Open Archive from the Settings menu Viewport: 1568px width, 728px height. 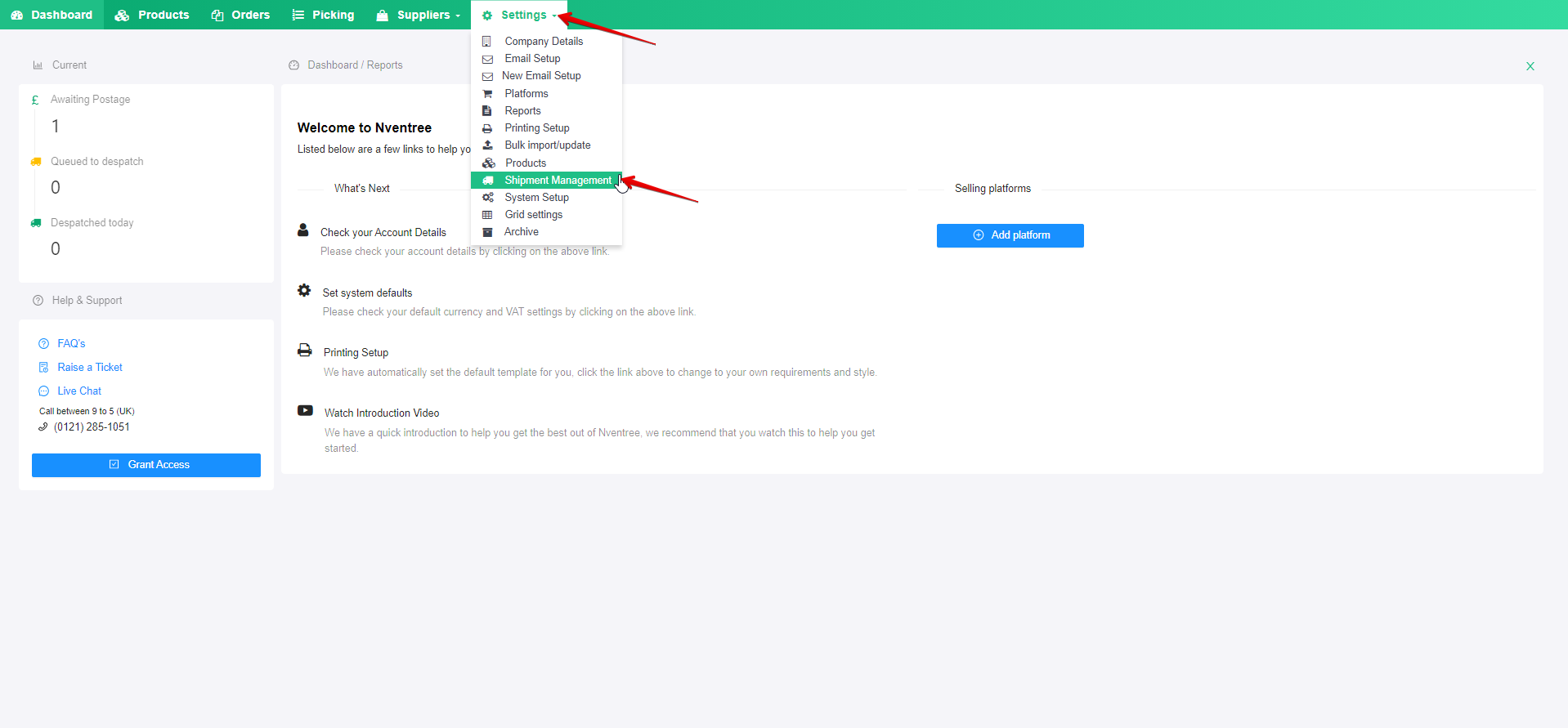(546, 231)
